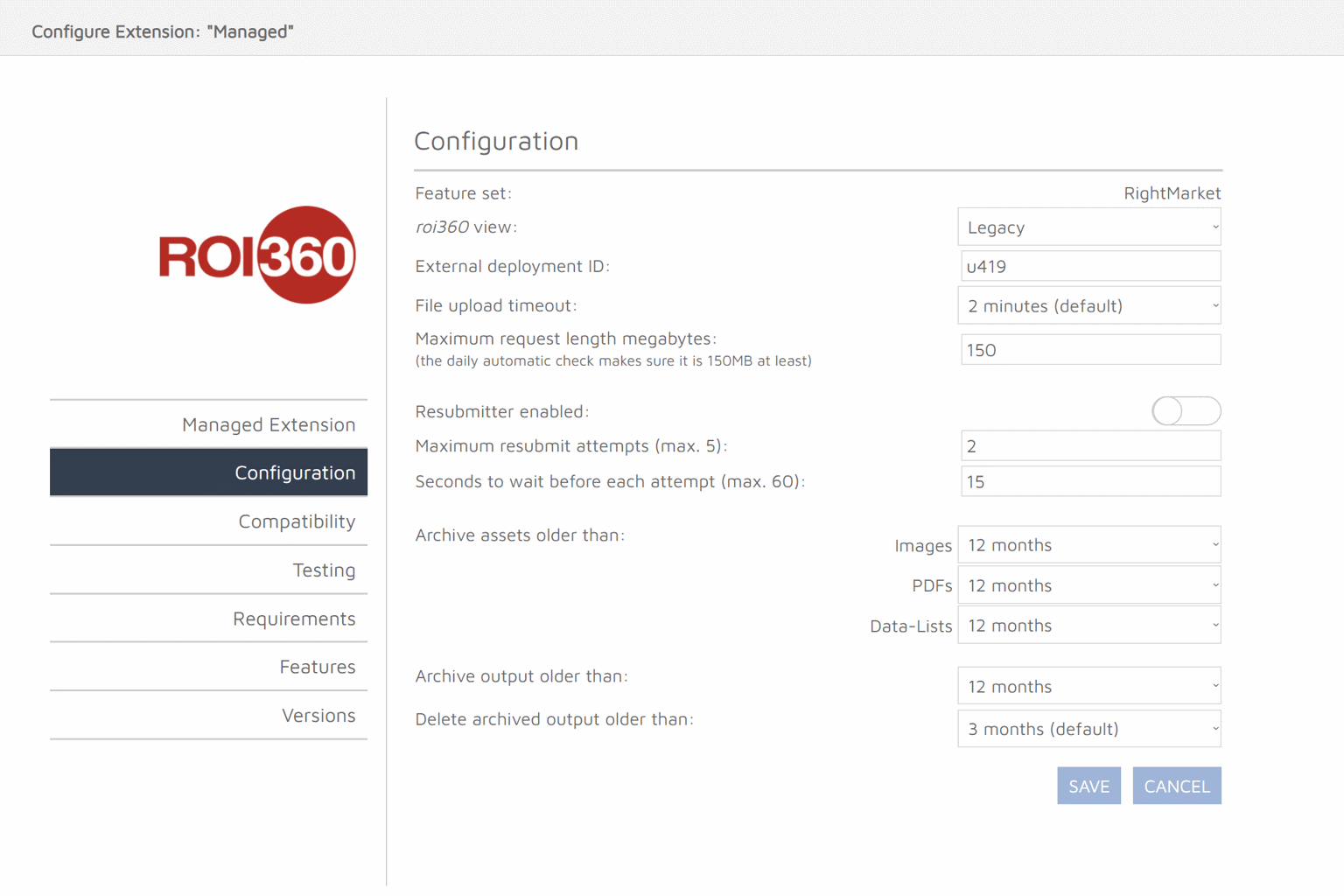Enable the Resubmitter toggle switch

click(x=1186, y=411)
